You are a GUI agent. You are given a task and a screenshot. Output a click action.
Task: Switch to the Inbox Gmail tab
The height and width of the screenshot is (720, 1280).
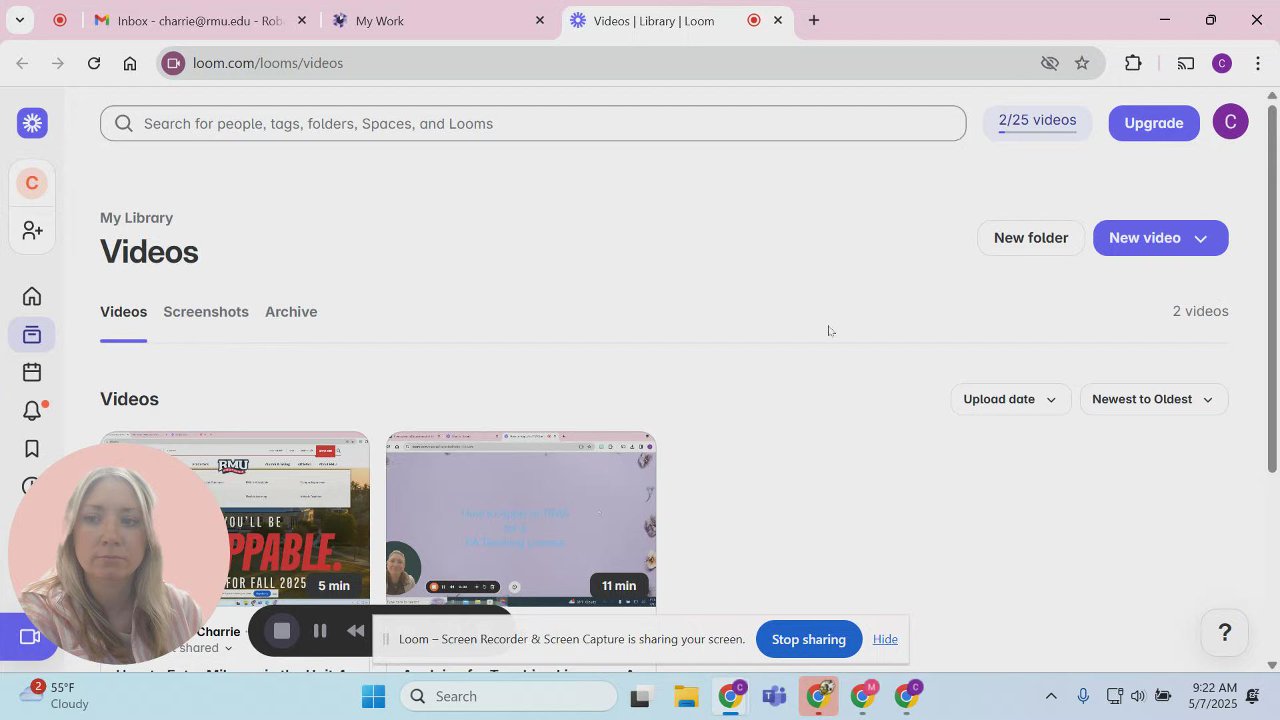198,20
